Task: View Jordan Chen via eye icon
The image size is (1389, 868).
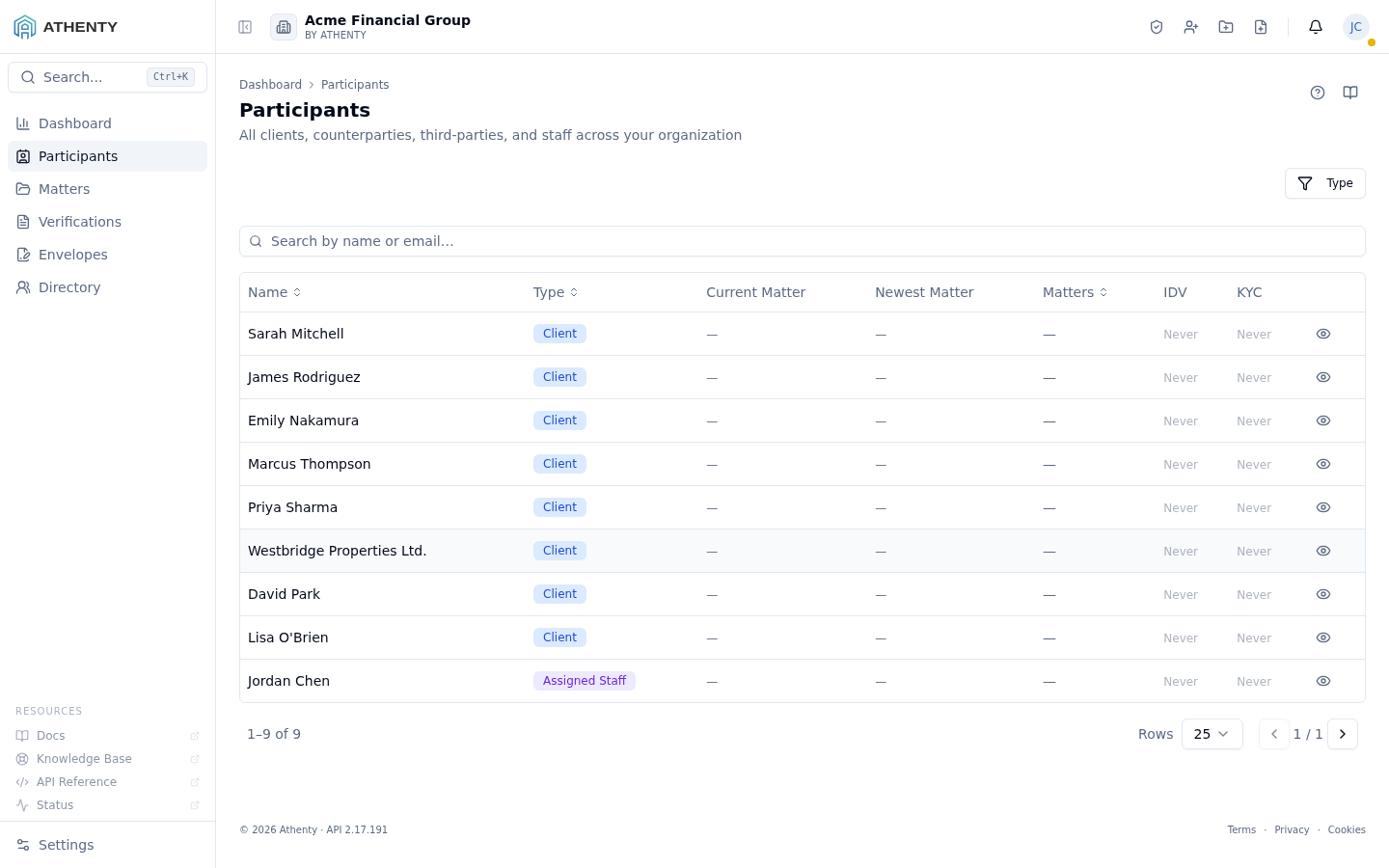Action: [1323, 681]
